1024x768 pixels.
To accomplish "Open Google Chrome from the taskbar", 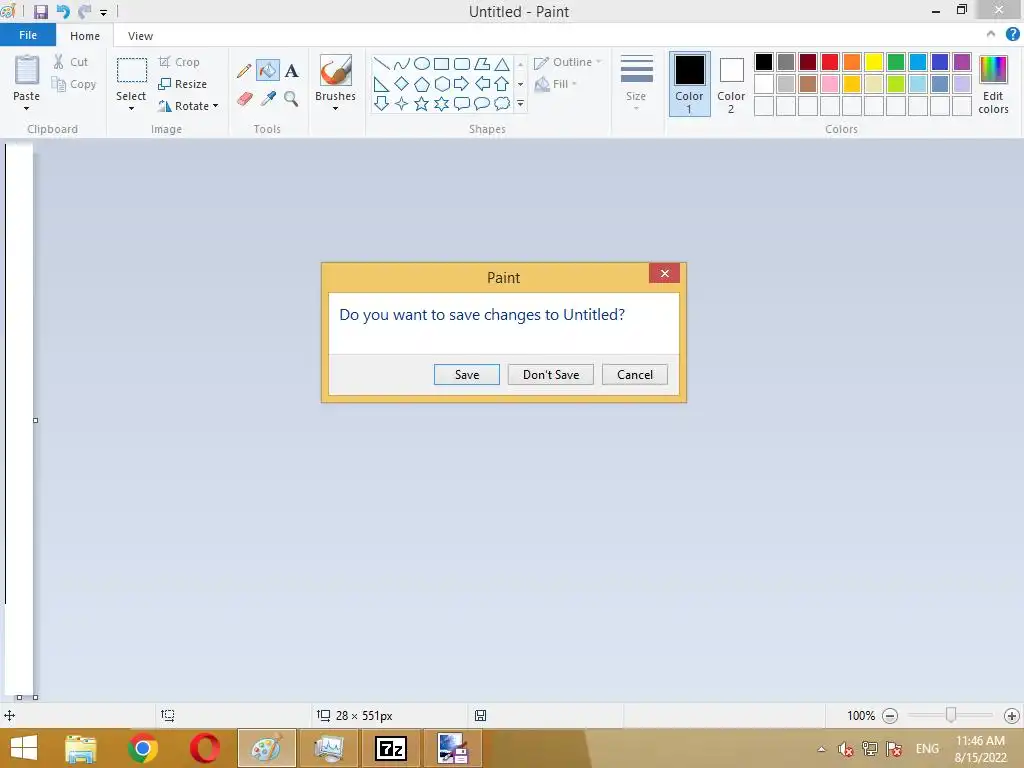I will coord(142,748).
